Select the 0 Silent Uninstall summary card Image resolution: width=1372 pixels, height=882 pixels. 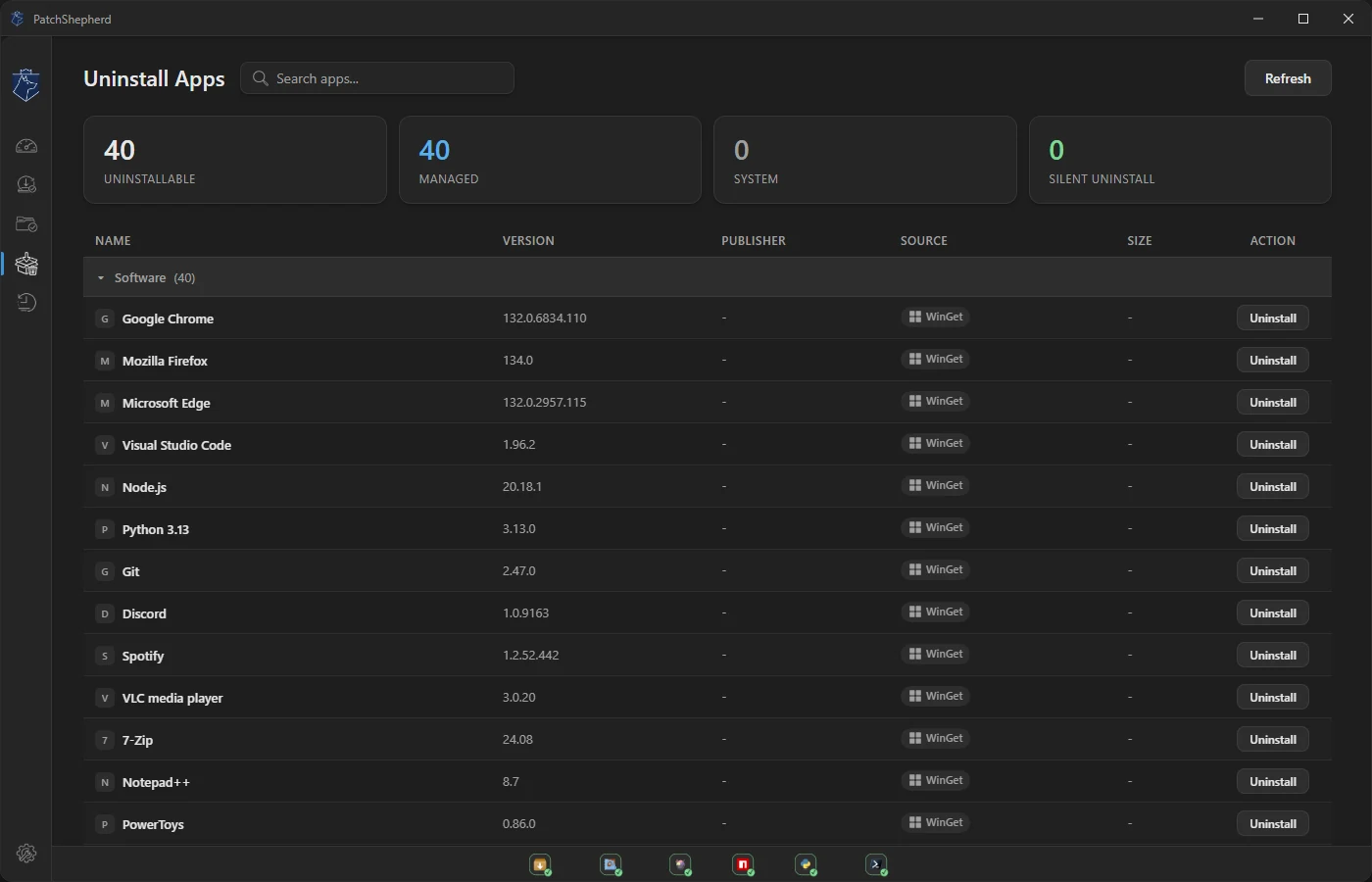[x=1180, y=160]
